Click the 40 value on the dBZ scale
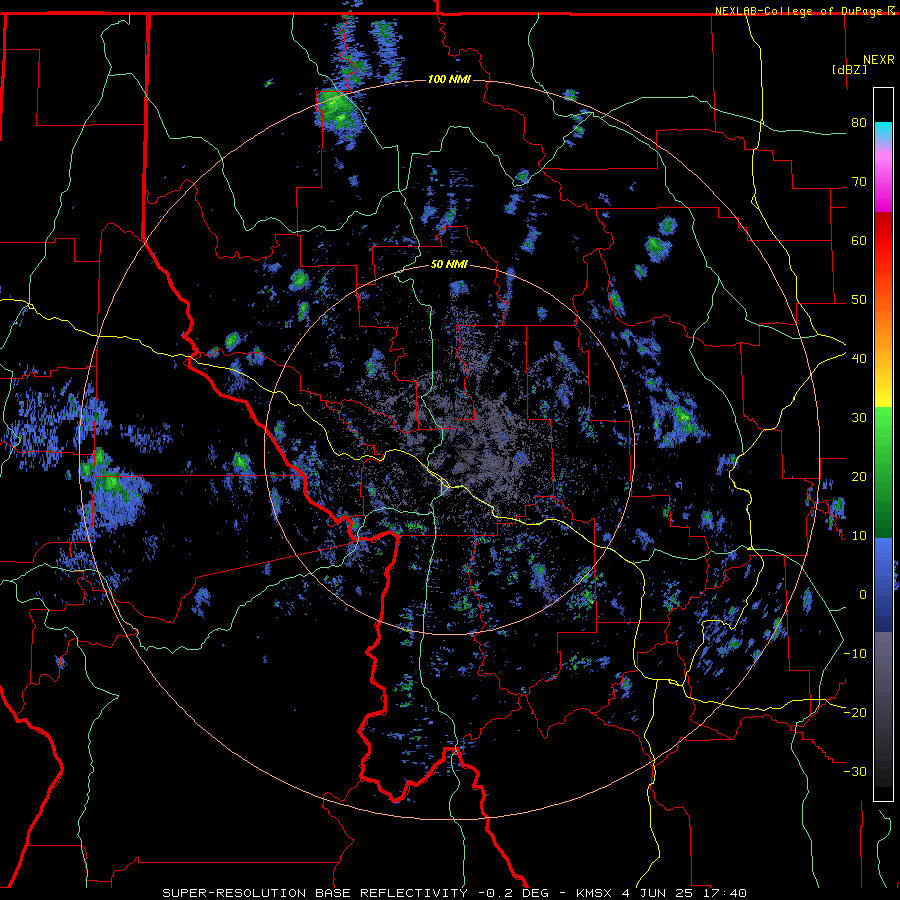Image resolution: width=900 pixels, height=900 pixels. point(859,359)
